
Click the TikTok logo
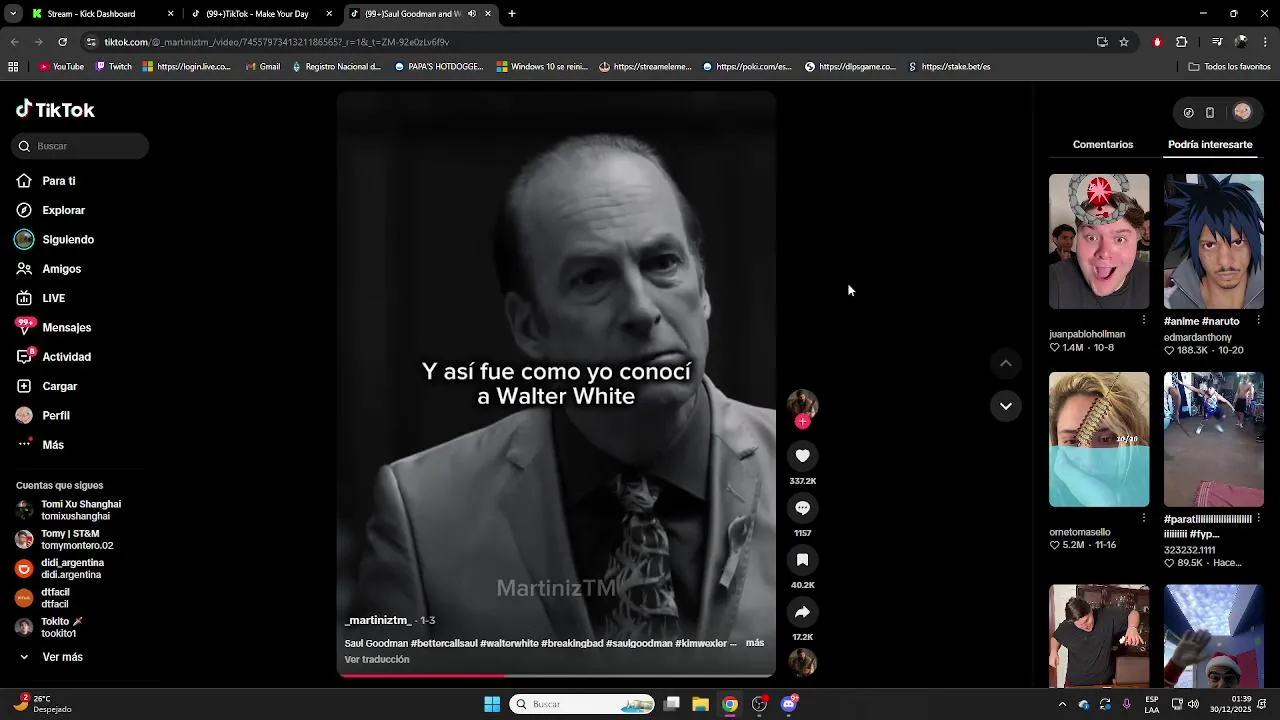coord(55,110)
